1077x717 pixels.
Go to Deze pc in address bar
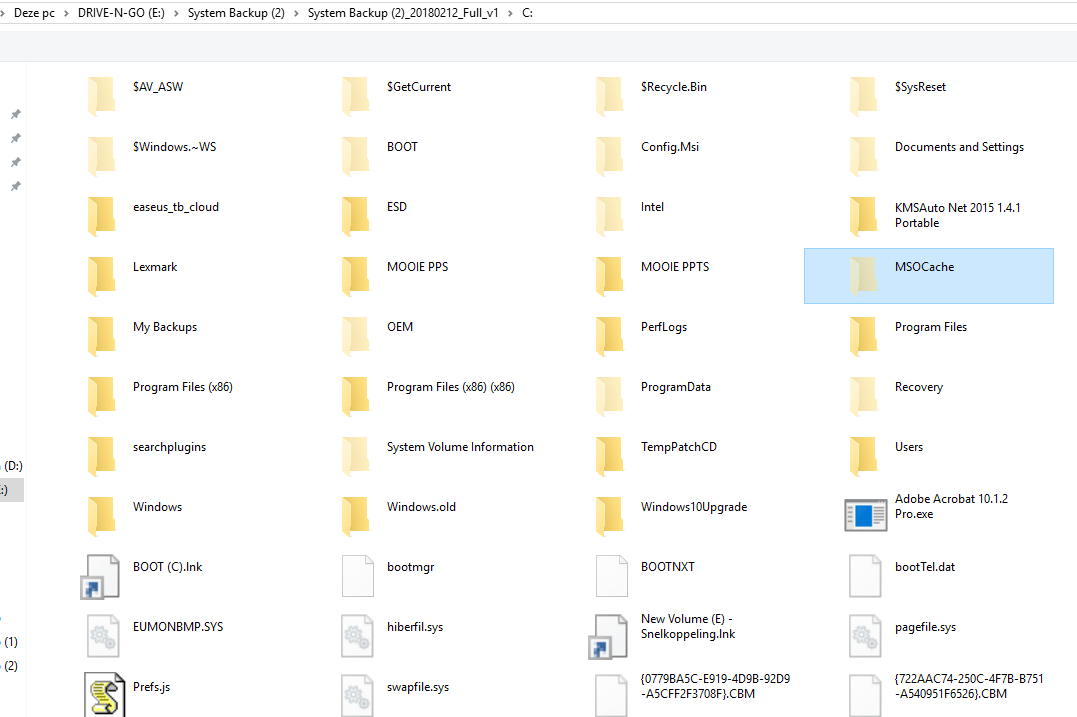[x=34, y=13]
